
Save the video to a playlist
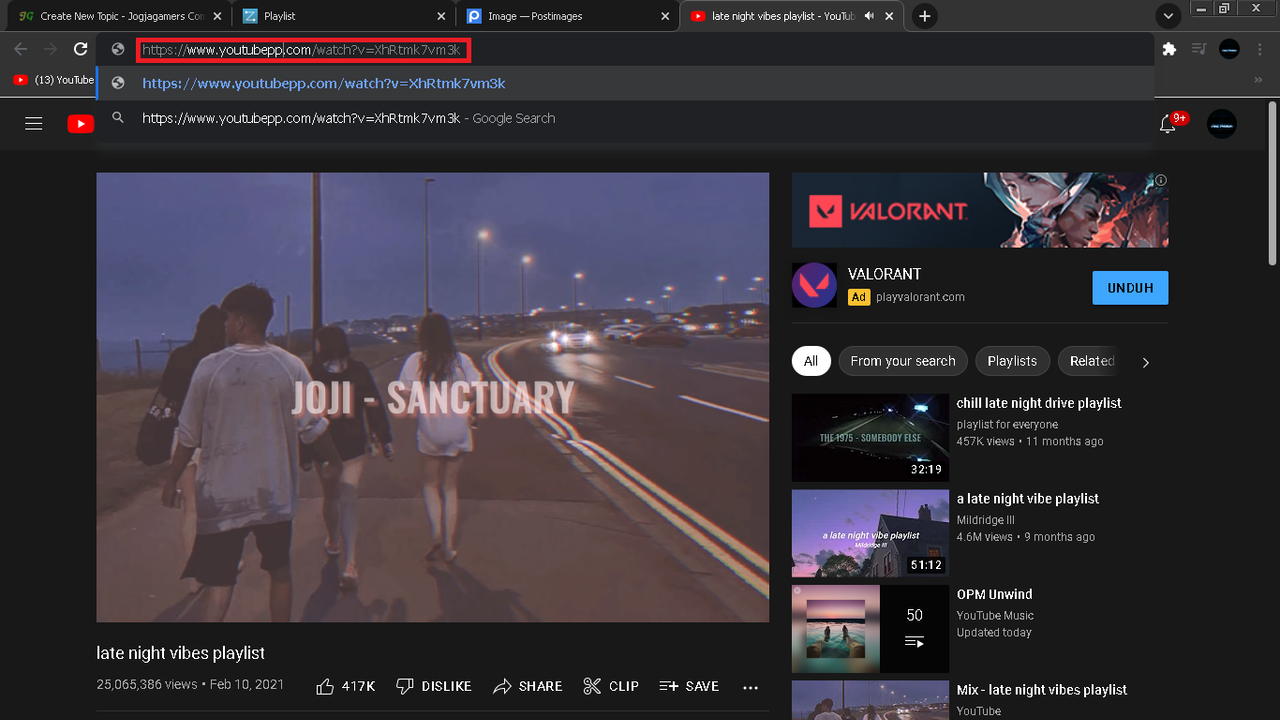point(689,686)
